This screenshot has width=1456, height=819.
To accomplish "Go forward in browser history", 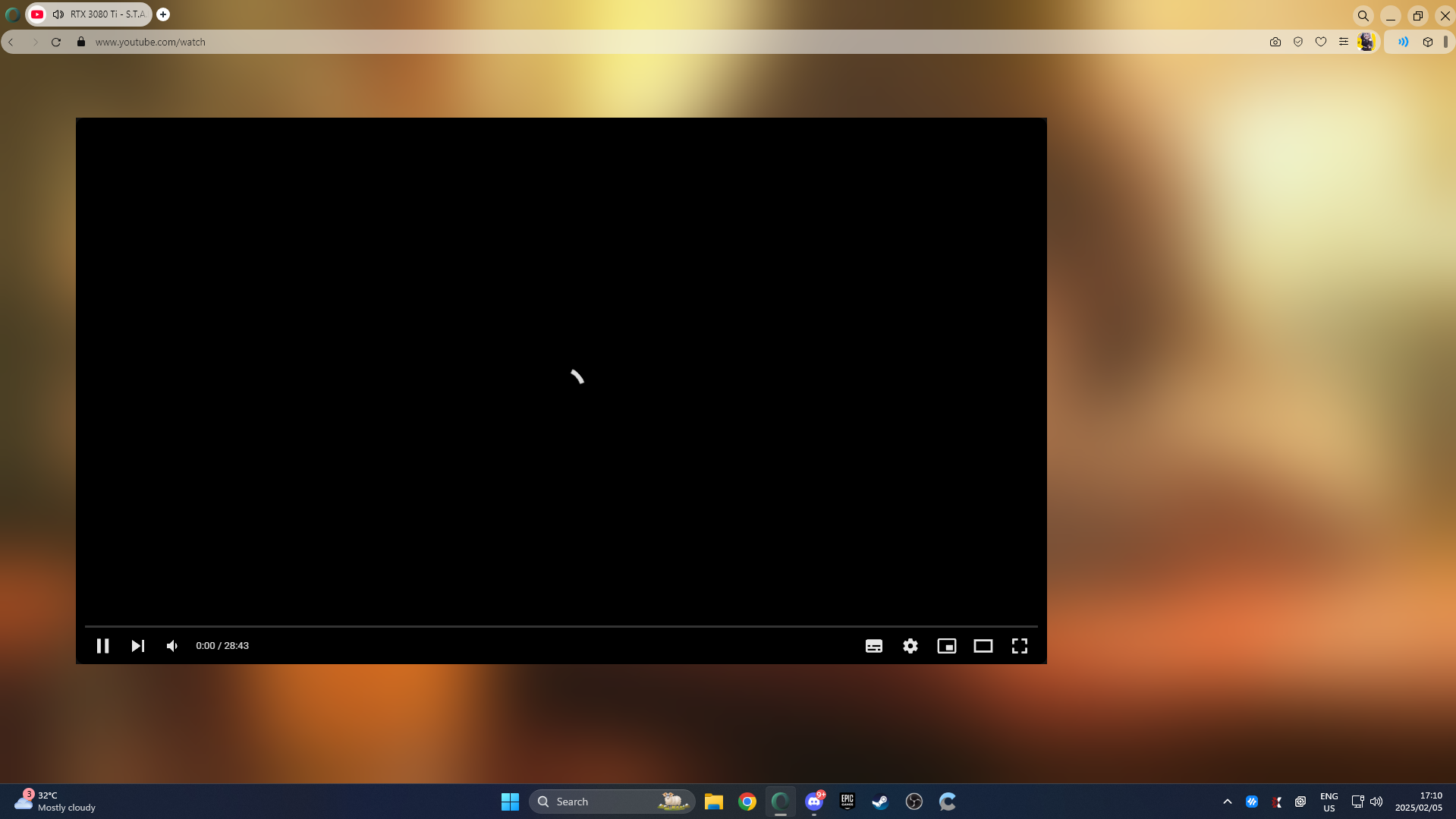I will click(x=34, y=43).
